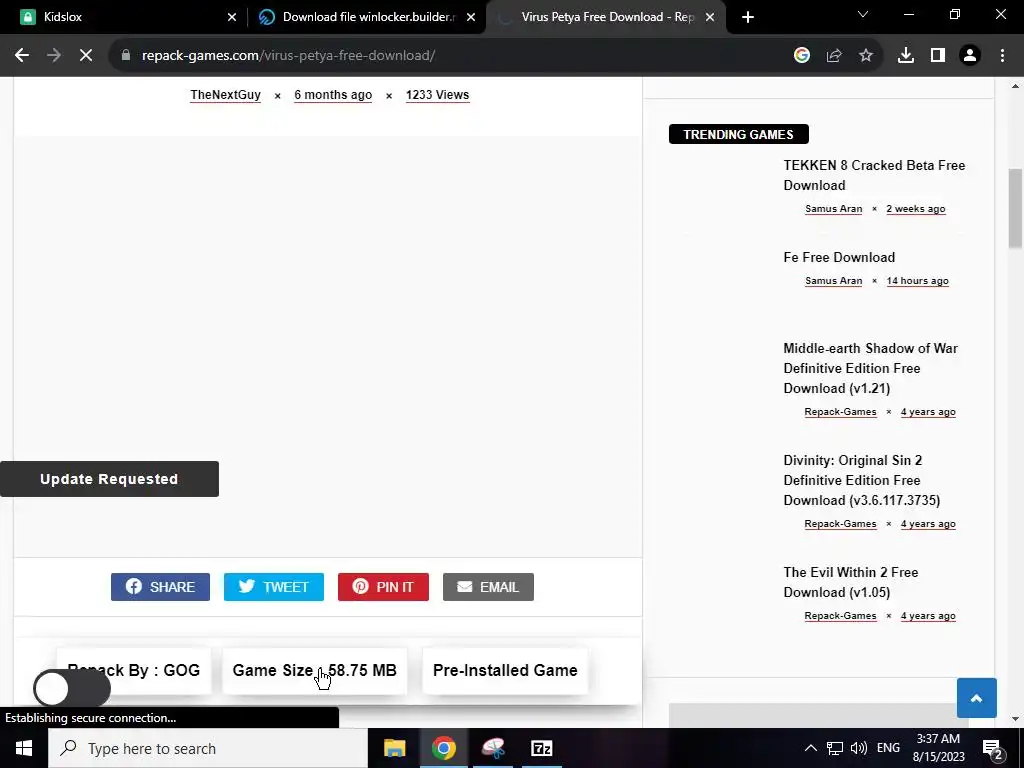Open the taskbar app beside Chrome

point(493,748)
